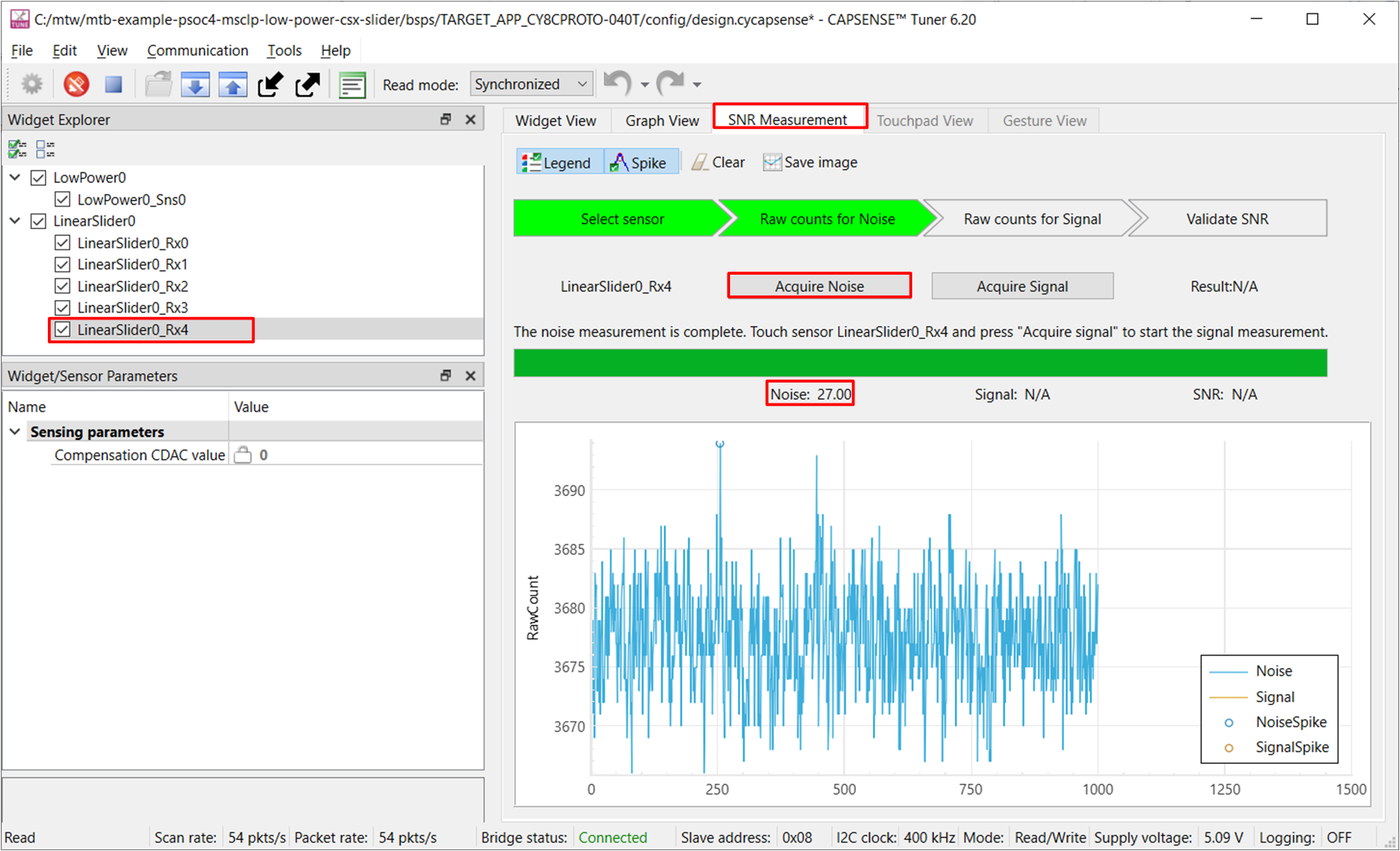Click the Noise: 27.00 value
The width and height of the screenshot is (1400, 851).
810,394
